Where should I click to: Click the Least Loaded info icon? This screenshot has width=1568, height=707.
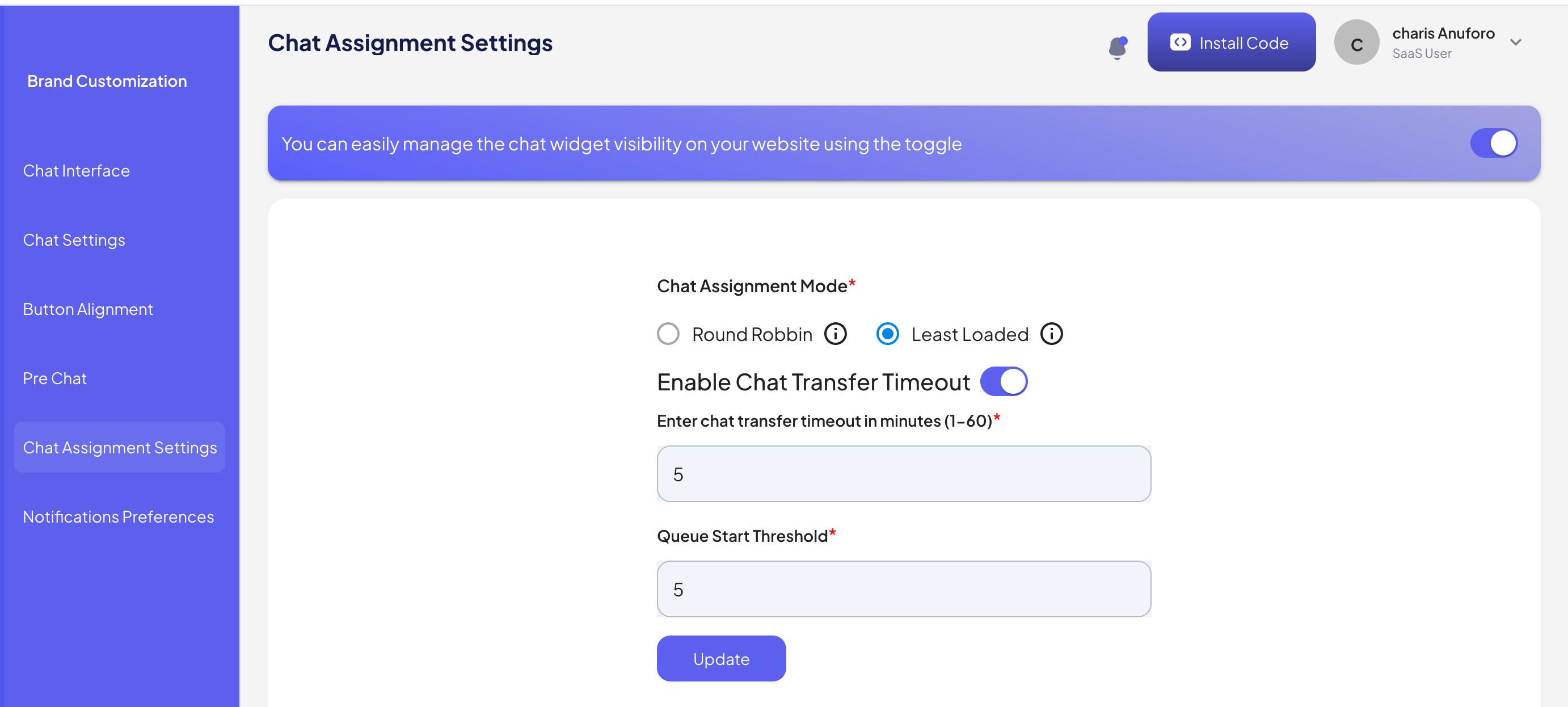pyautogui.click(x=1051, y=334)
